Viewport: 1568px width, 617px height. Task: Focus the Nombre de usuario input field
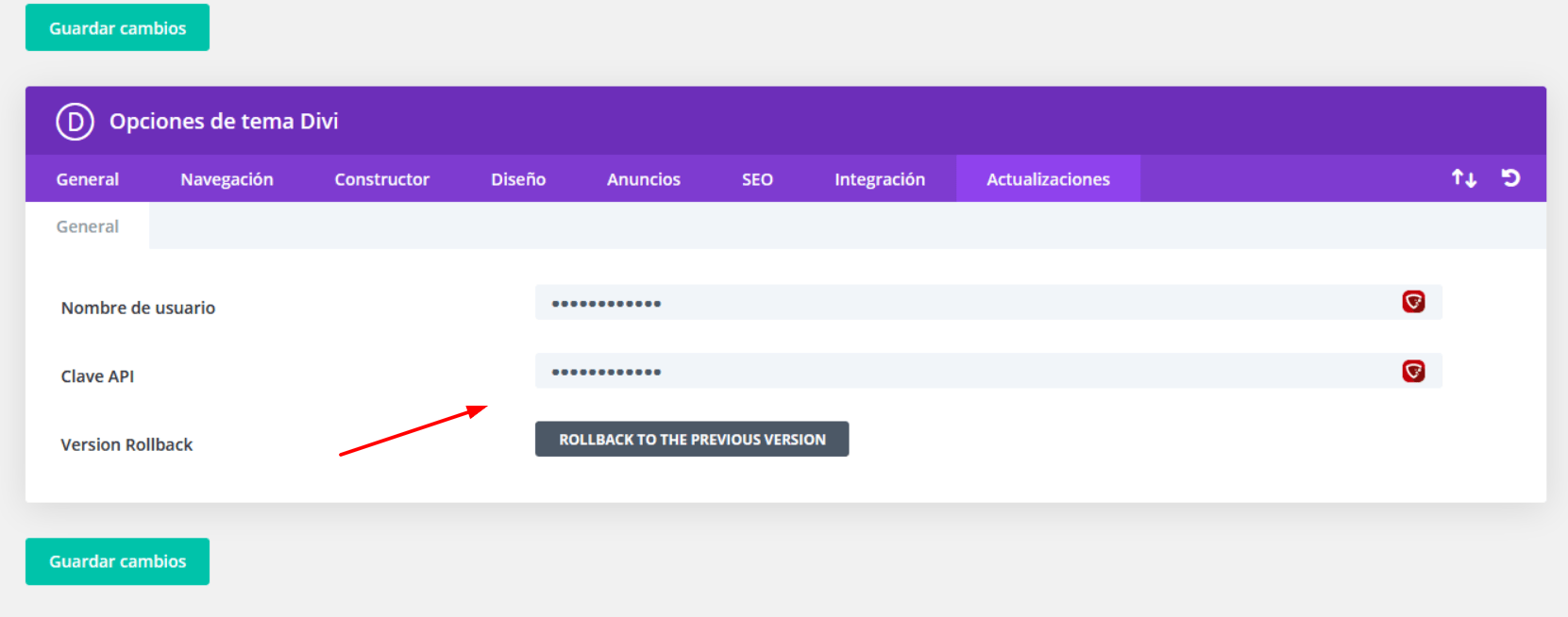click(x=988, y=302)
